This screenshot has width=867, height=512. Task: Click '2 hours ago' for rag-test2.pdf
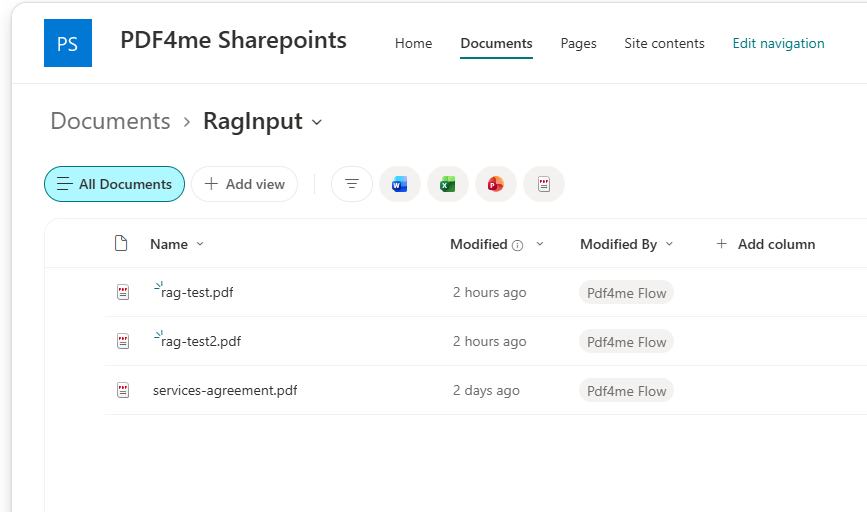489,341
